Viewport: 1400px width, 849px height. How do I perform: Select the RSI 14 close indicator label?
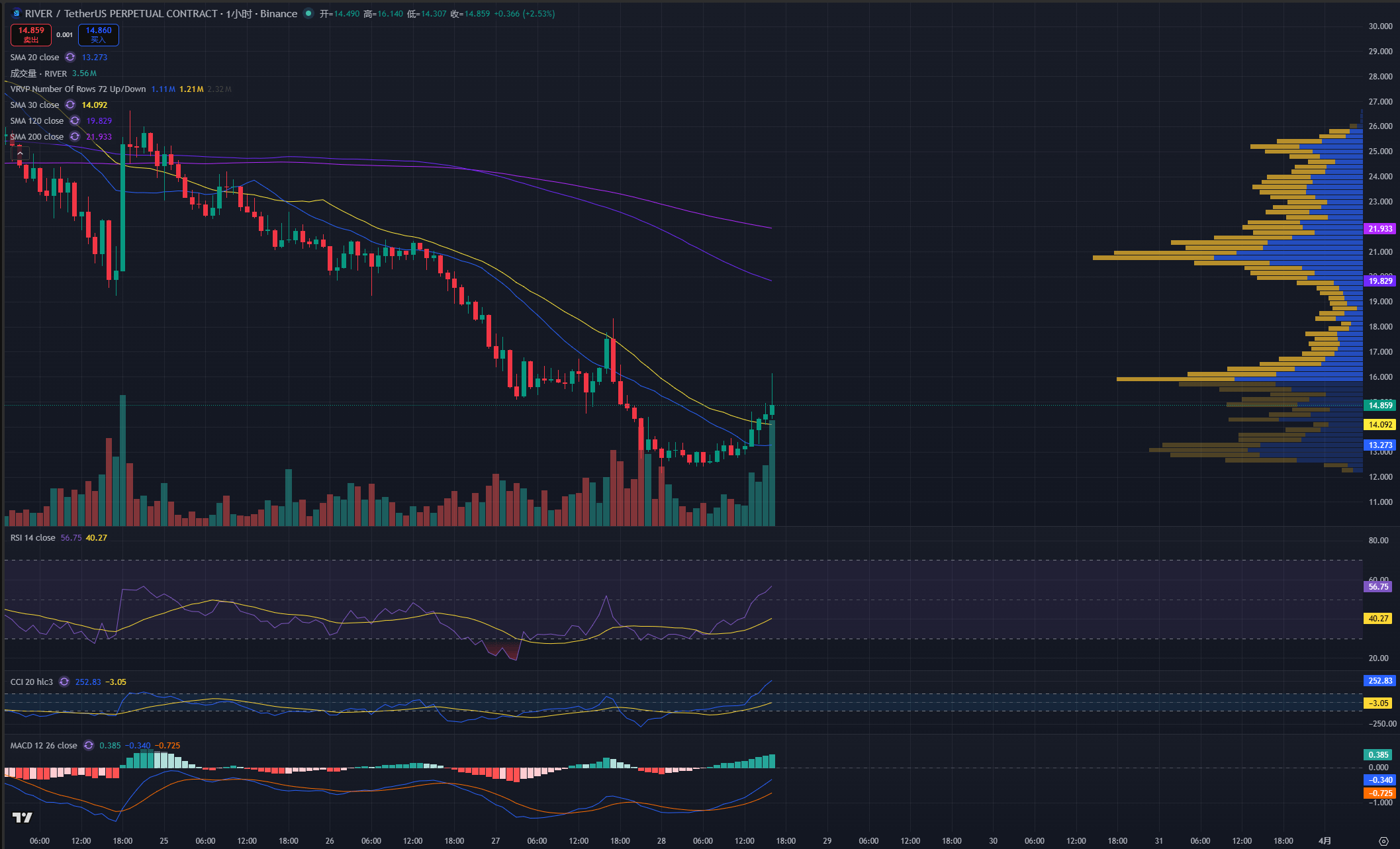(x=32, y=538)
